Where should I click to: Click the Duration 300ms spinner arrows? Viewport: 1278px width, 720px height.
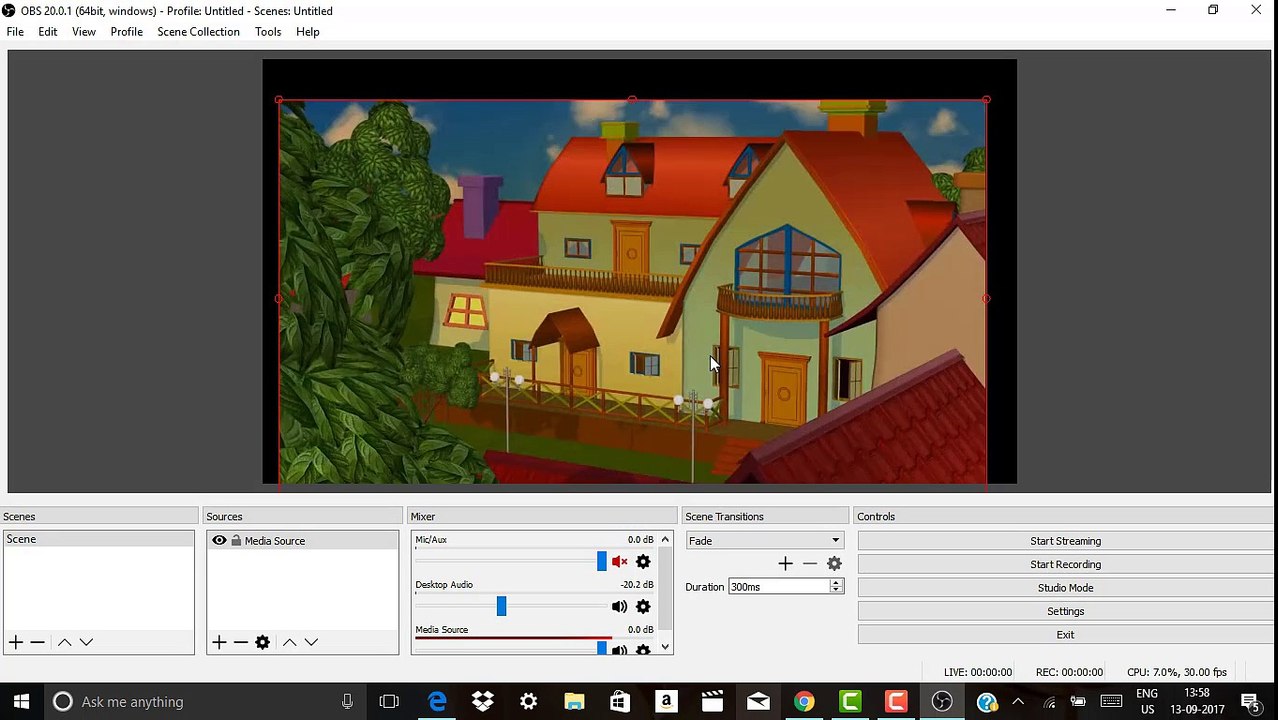[x=835, y=587]
